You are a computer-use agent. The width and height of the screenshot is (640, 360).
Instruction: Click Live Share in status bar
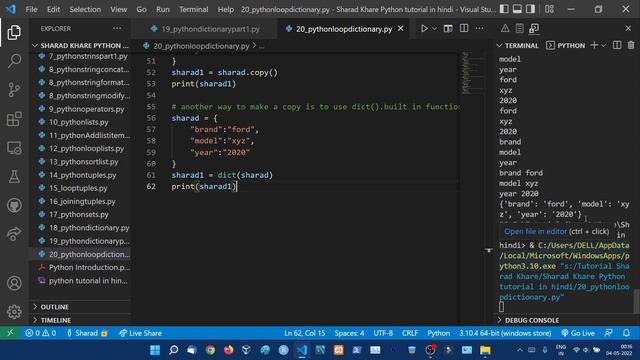140,333
